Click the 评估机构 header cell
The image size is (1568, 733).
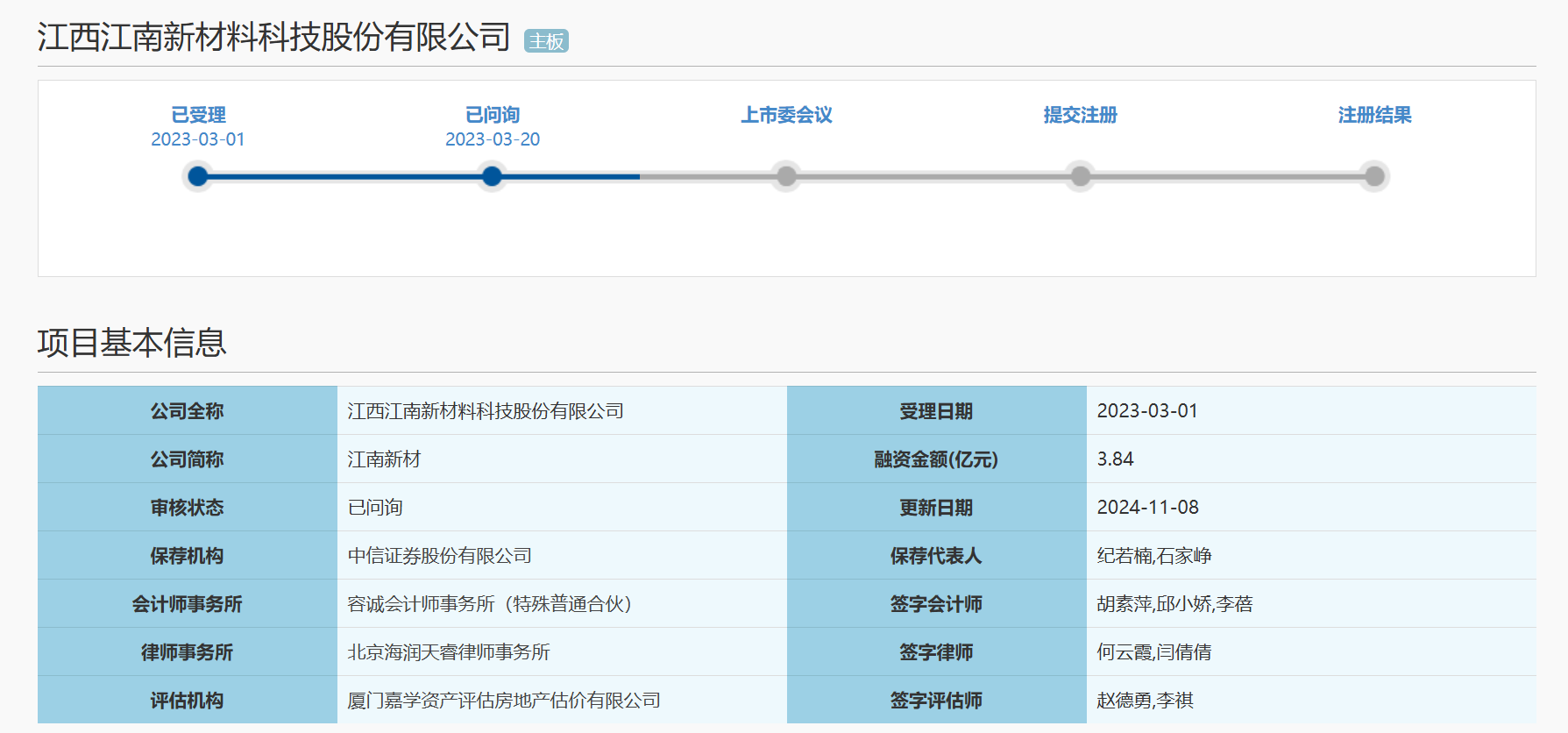[x=187, y=700]
